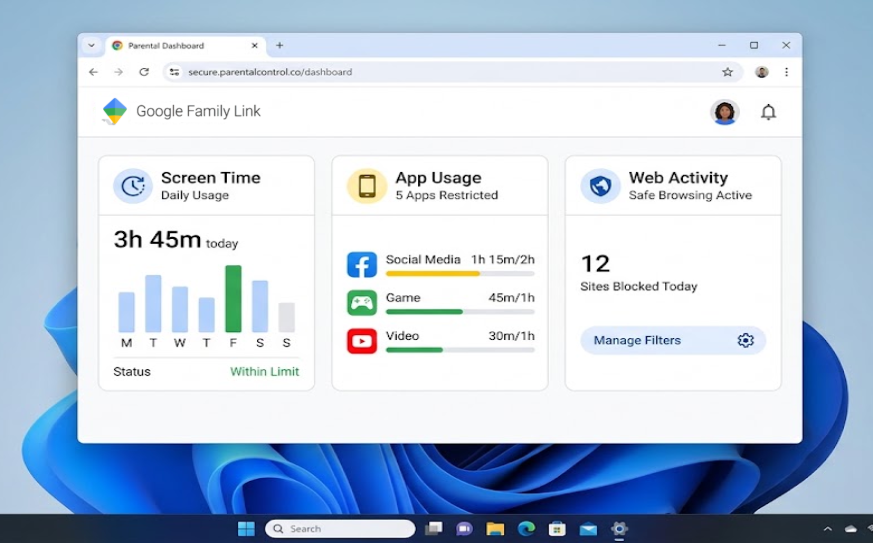Select the Monday bar in chart

click(x=126, y=312)
